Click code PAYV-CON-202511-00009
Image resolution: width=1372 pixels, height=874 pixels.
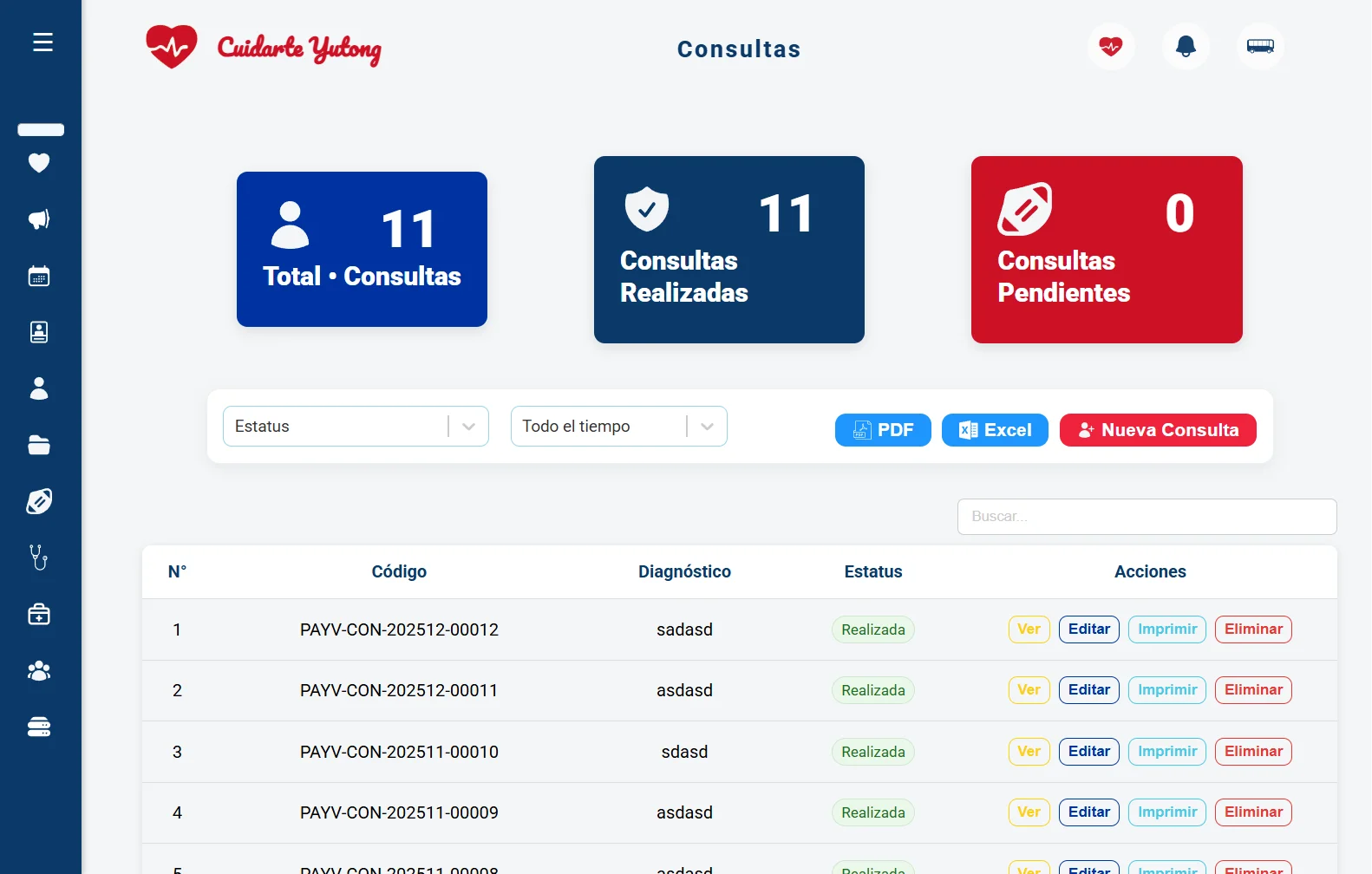[x=399, y=812]
